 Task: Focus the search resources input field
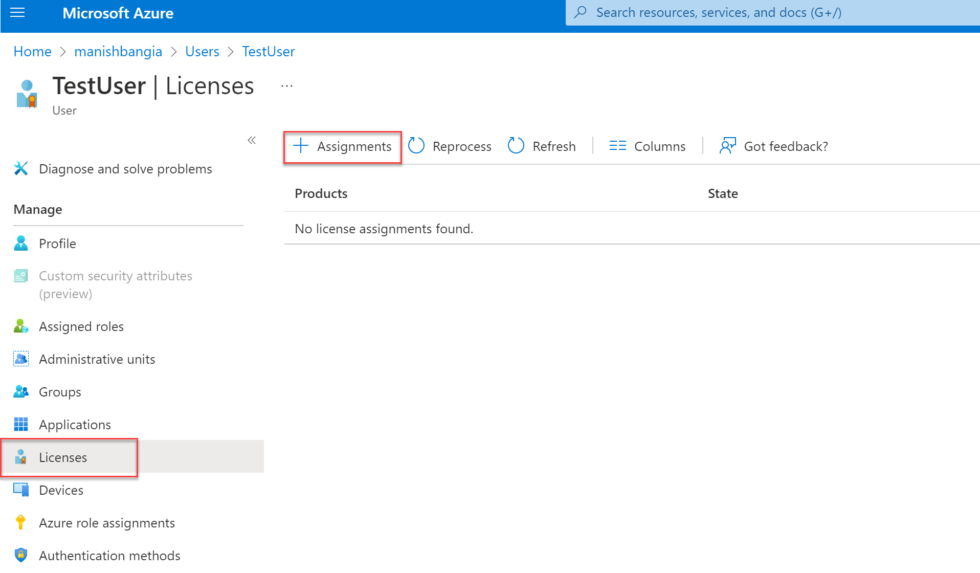coord(772,12)
